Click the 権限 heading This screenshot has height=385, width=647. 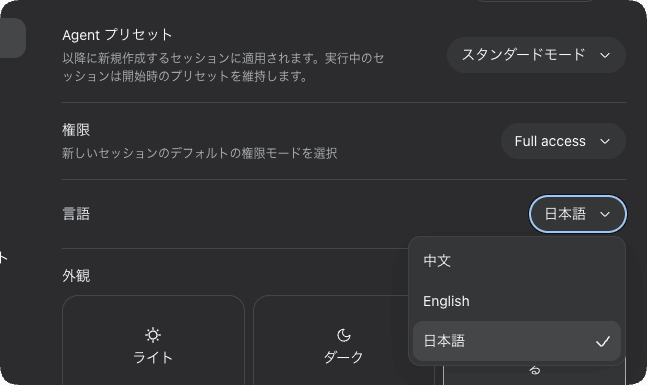click(x=76, y=130)
